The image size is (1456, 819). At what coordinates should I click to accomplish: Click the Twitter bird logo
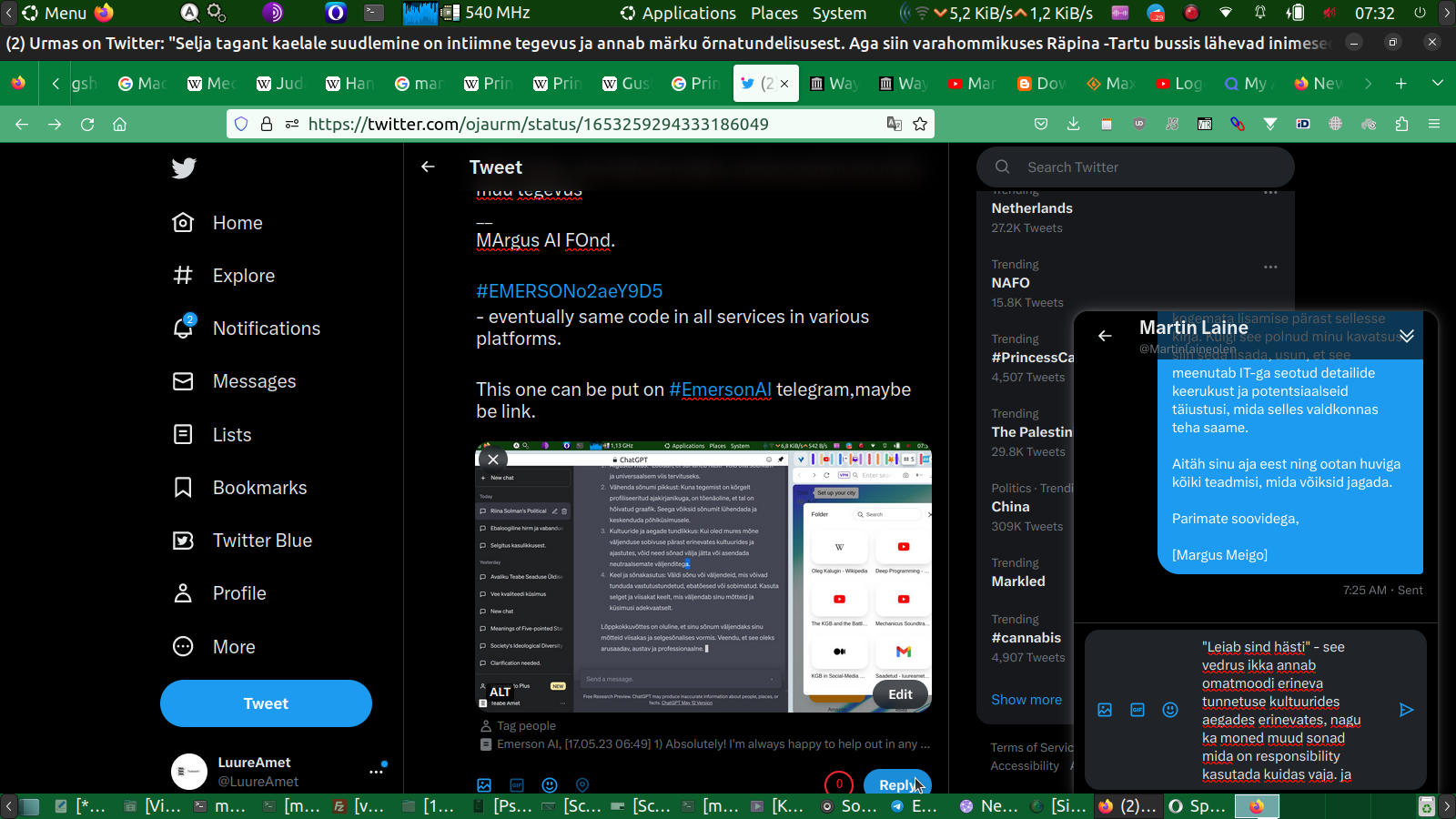click(x=184, y=168)
